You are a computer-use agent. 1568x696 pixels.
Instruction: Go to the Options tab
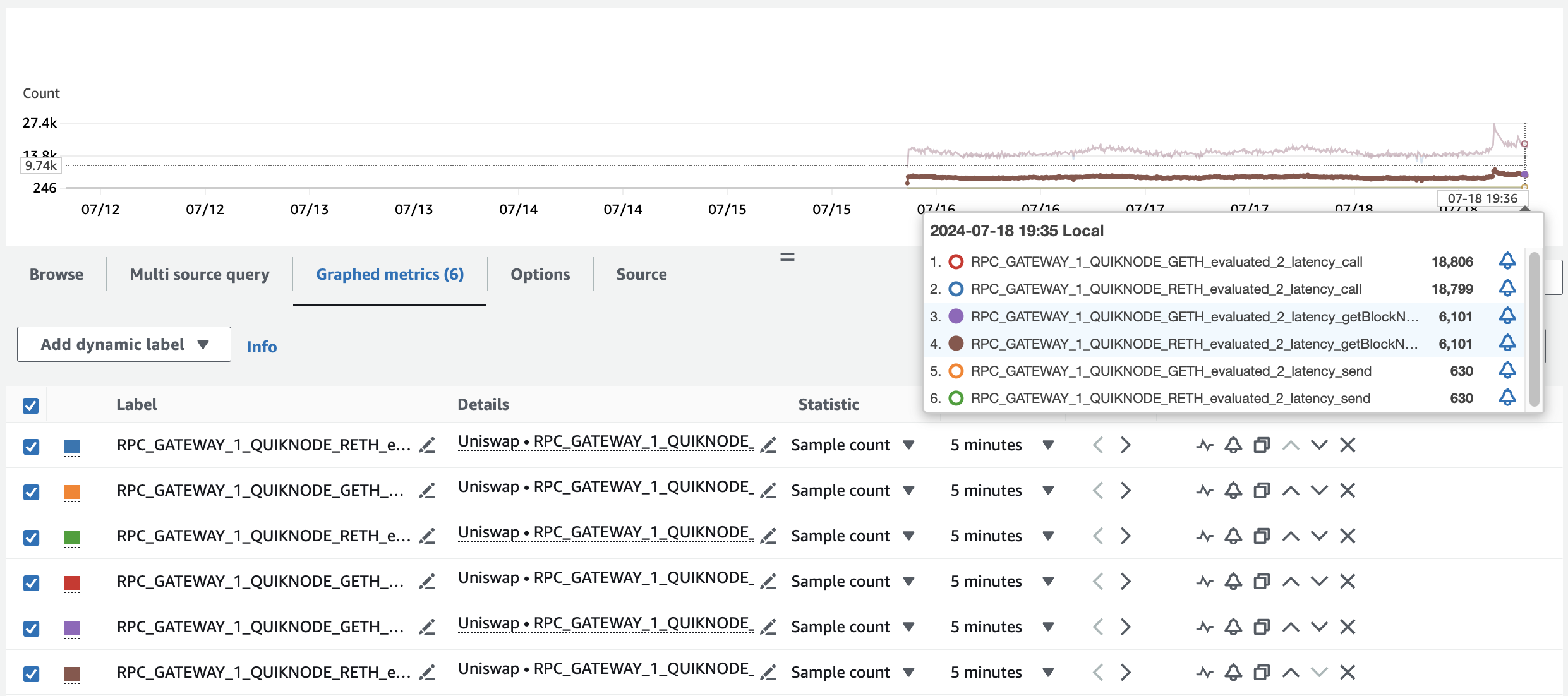(540, 274)
